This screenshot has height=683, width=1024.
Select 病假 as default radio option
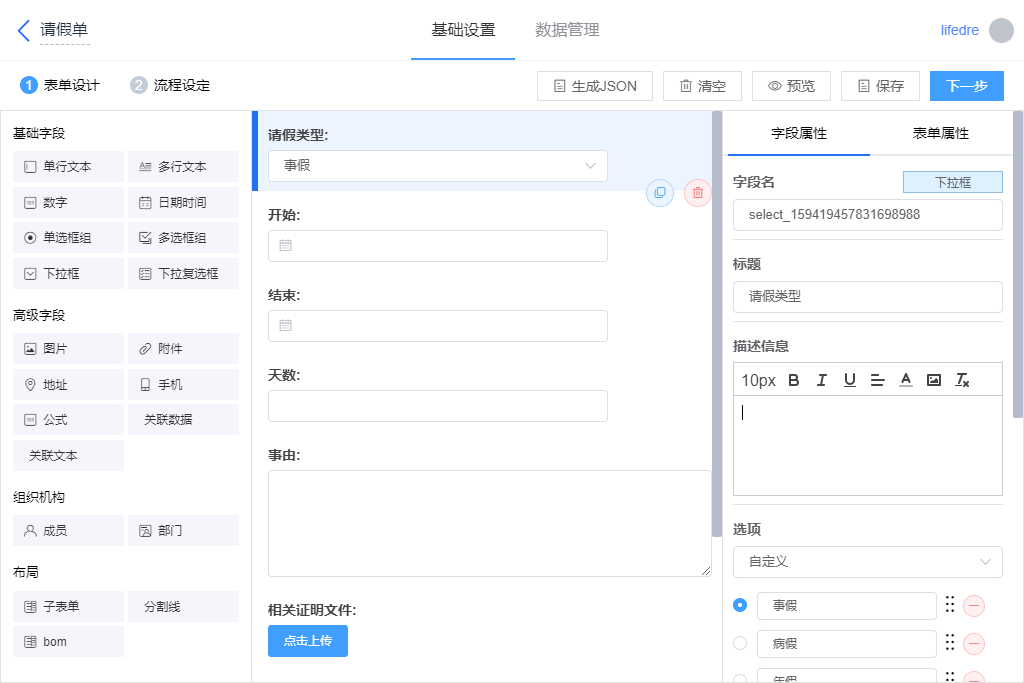click(740, 643)
